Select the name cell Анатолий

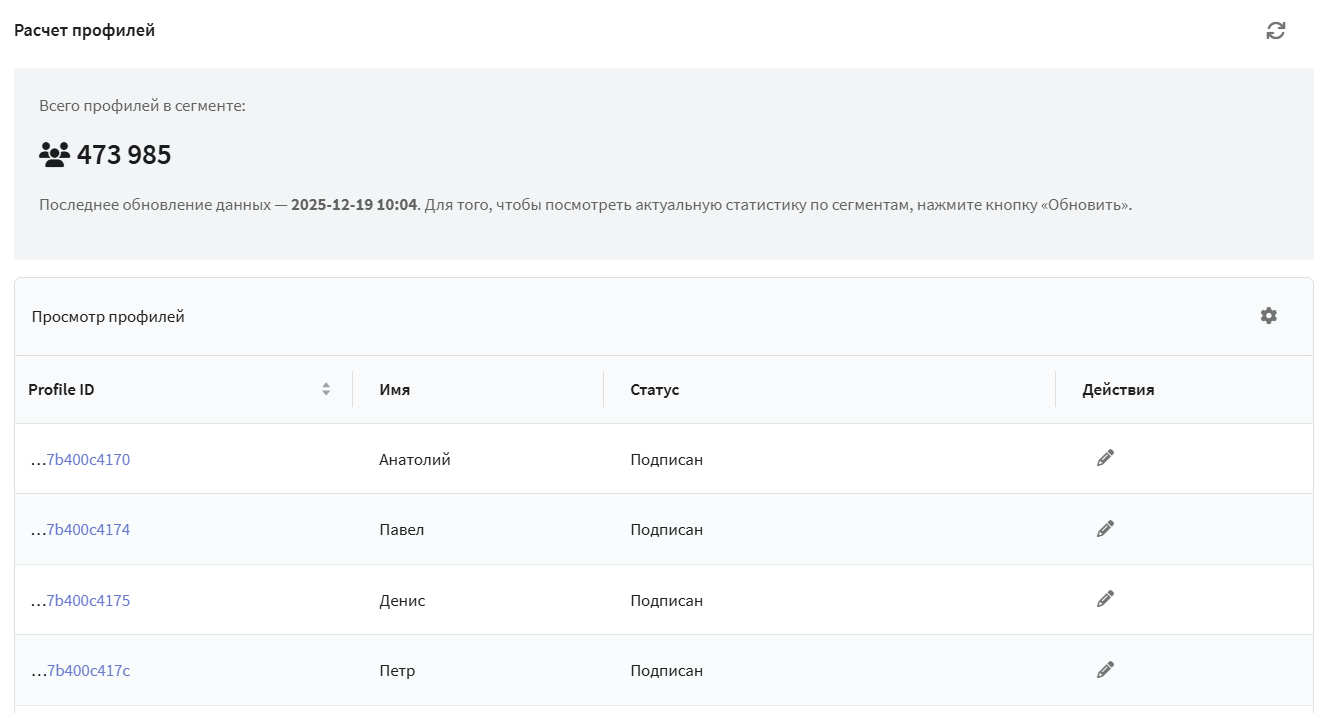tap(415, 460)
